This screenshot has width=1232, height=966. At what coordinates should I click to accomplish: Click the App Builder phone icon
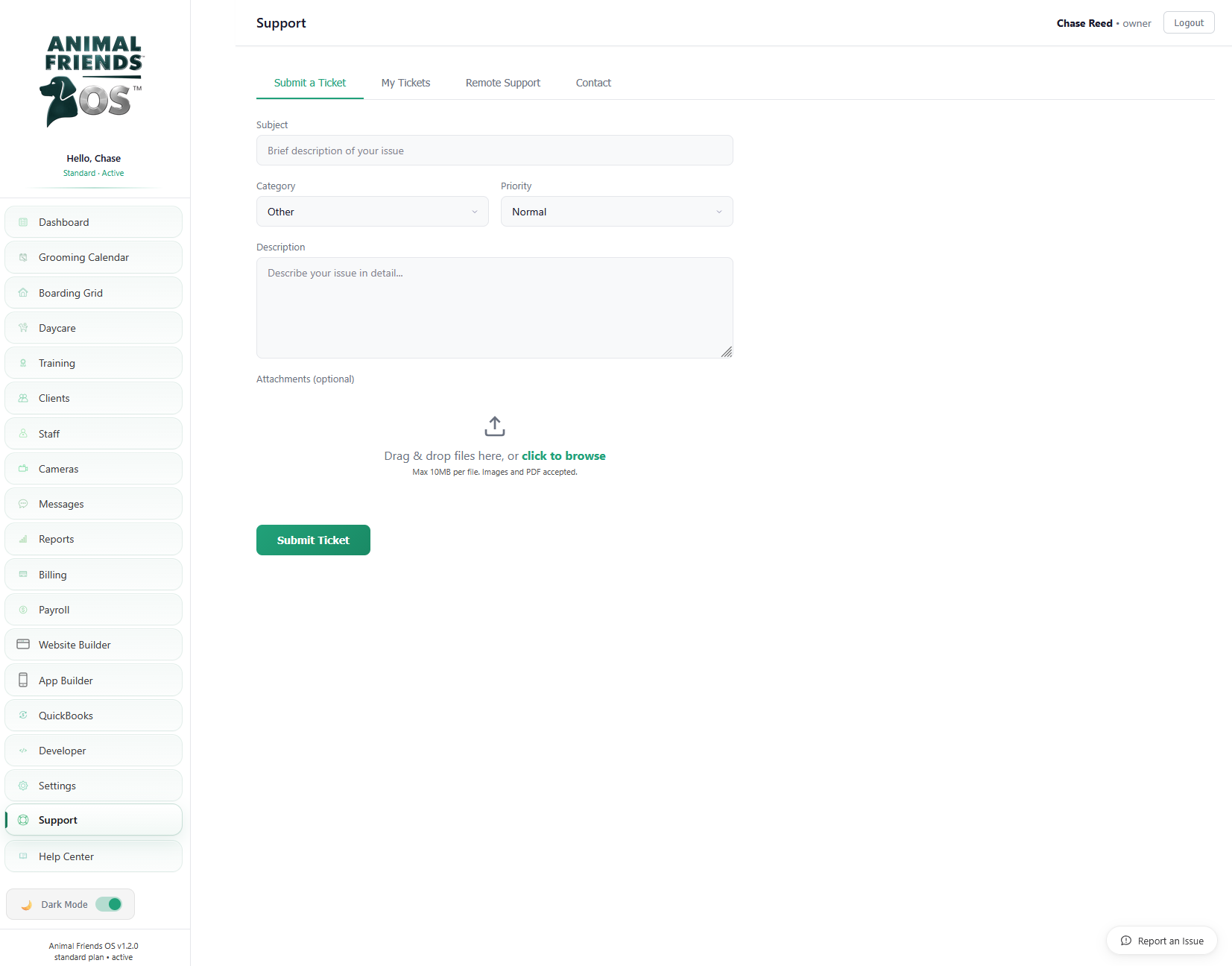pyautogui.click(x=23, y=680)
